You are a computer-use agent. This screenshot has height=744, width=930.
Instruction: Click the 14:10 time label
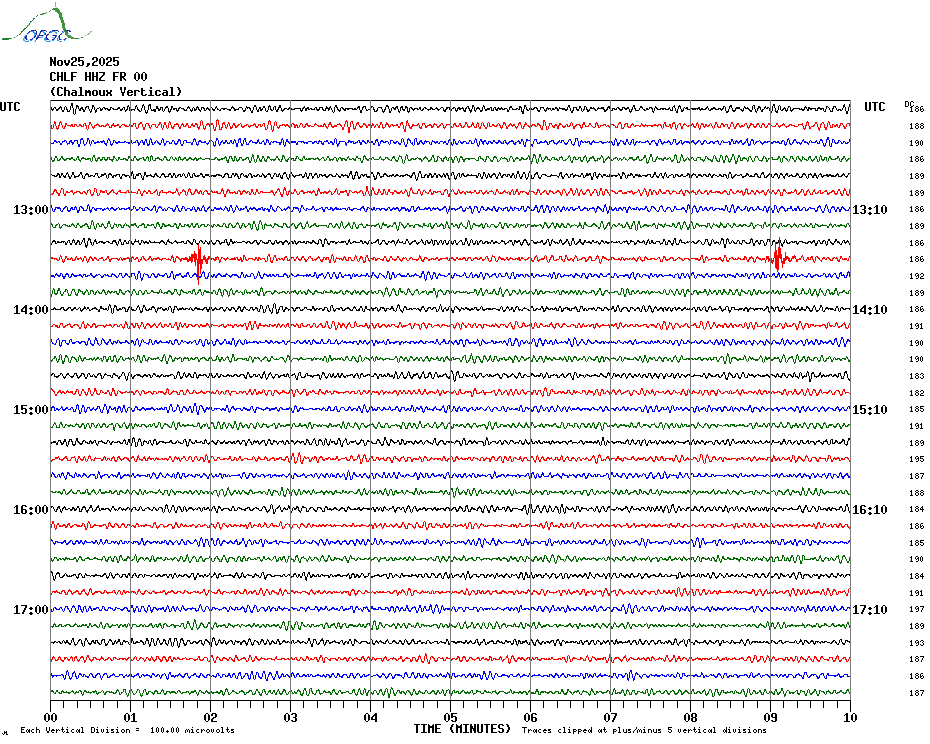[x=870, y=310]
